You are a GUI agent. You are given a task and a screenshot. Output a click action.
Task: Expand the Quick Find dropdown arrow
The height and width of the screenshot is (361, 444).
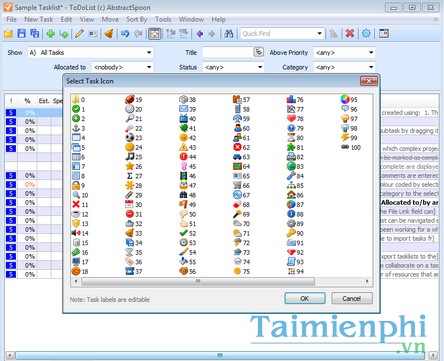pyautogui.click(x=319, y=33)
